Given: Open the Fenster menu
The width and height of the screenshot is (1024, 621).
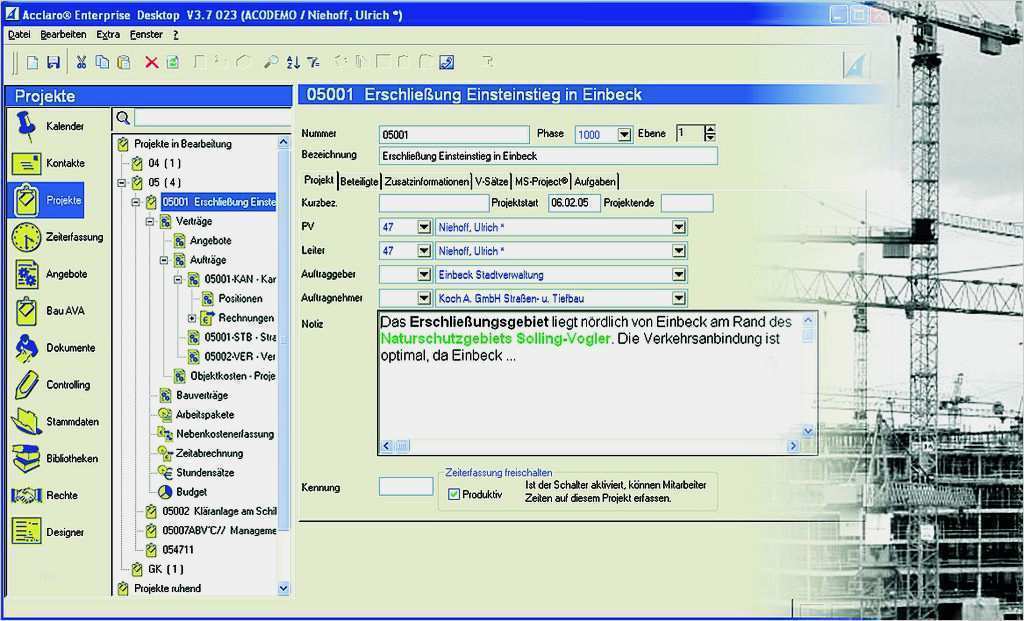Looking at the screenshot, I should [146, 35].
